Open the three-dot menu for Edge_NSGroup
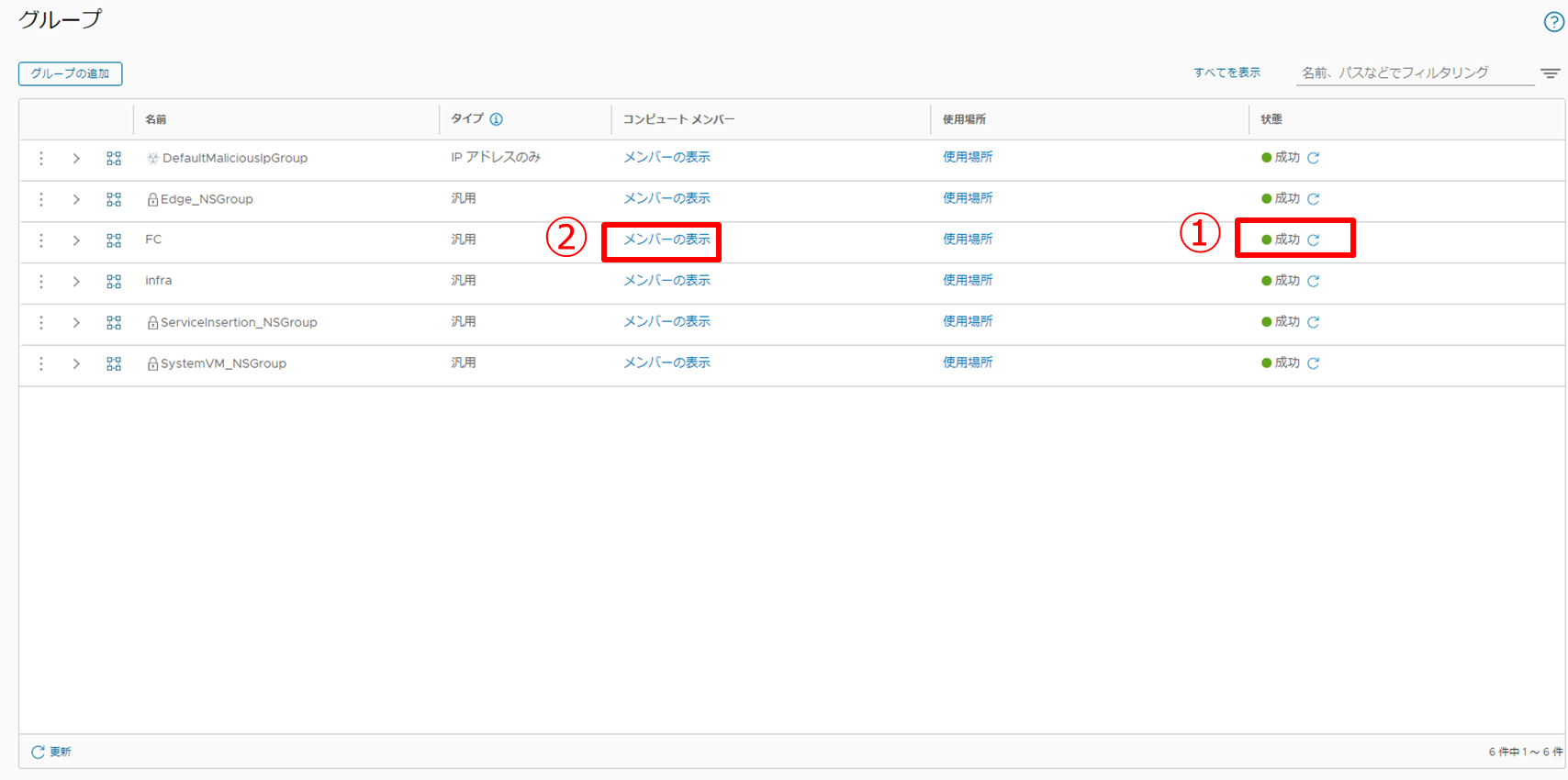Viewport: 1568px width, 780px height. click(41, 199)
